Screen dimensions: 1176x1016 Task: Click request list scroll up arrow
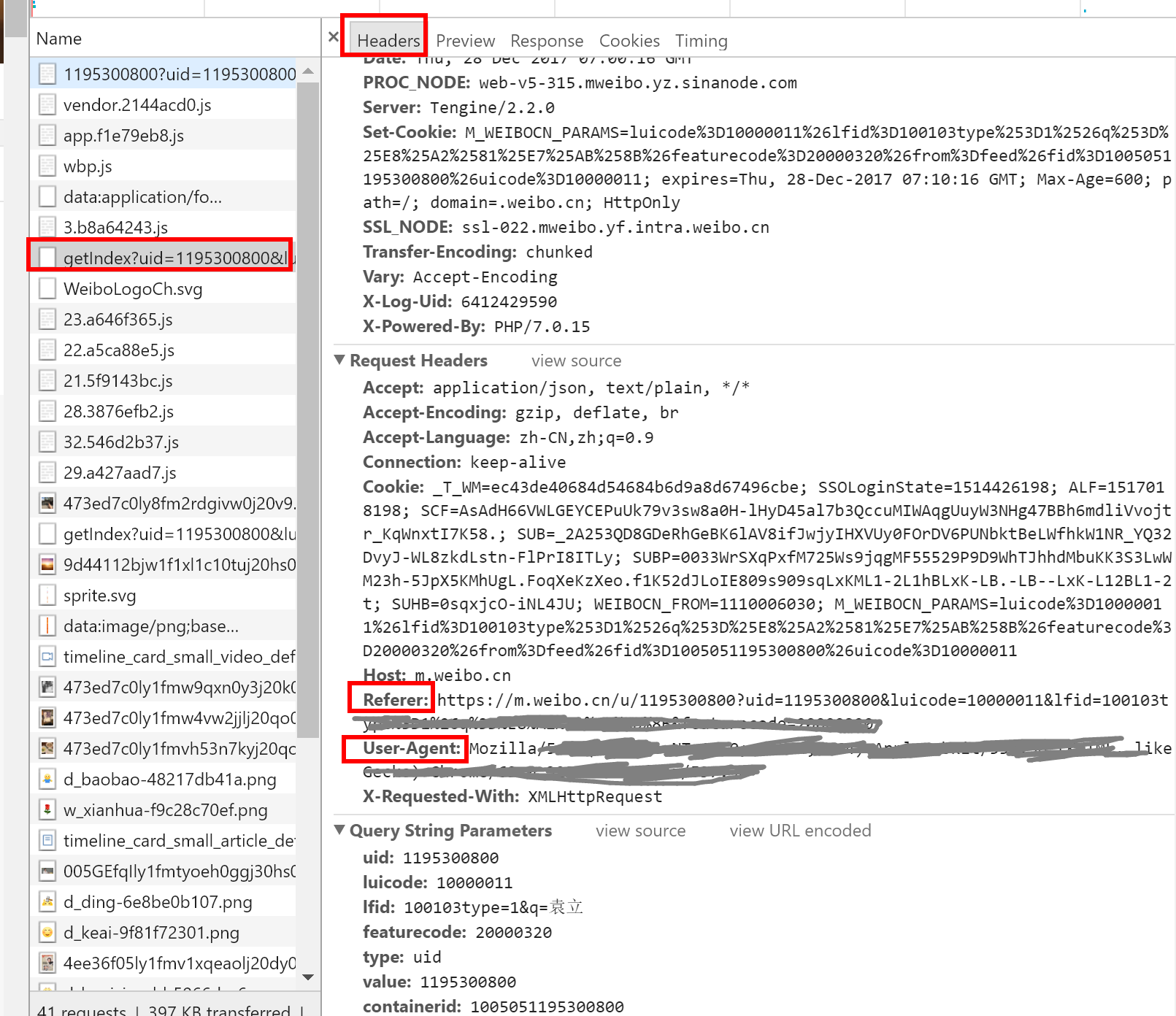(308, 71)
